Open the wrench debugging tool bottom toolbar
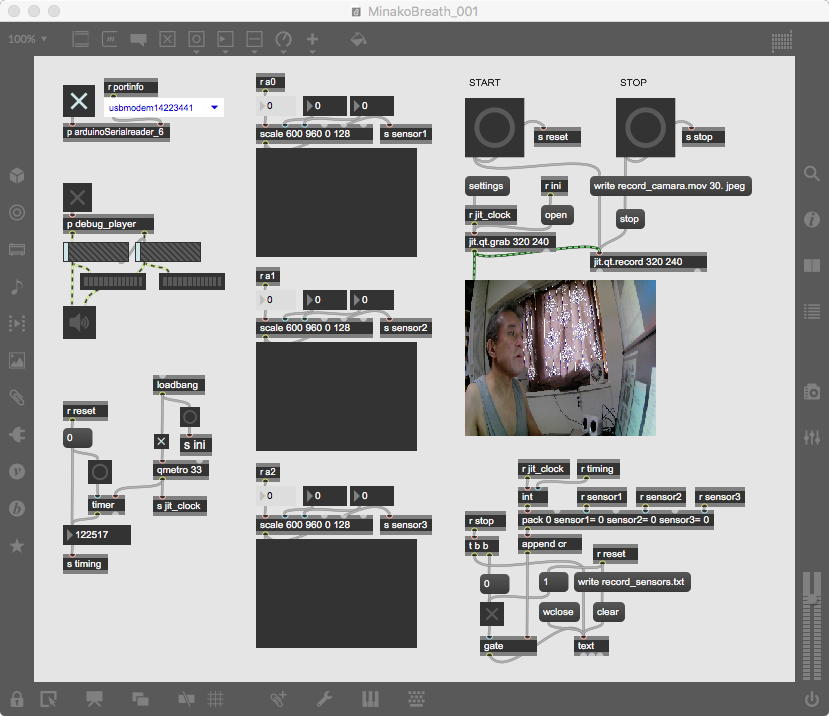 (x=324, y=699)
